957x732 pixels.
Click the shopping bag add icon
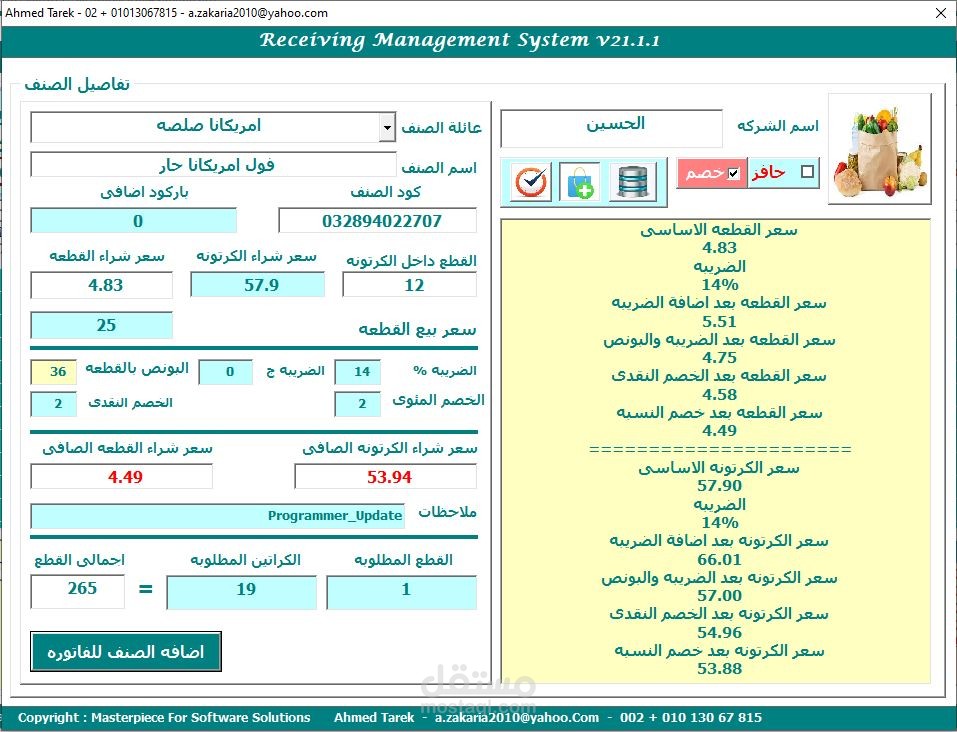coord(579,181)
